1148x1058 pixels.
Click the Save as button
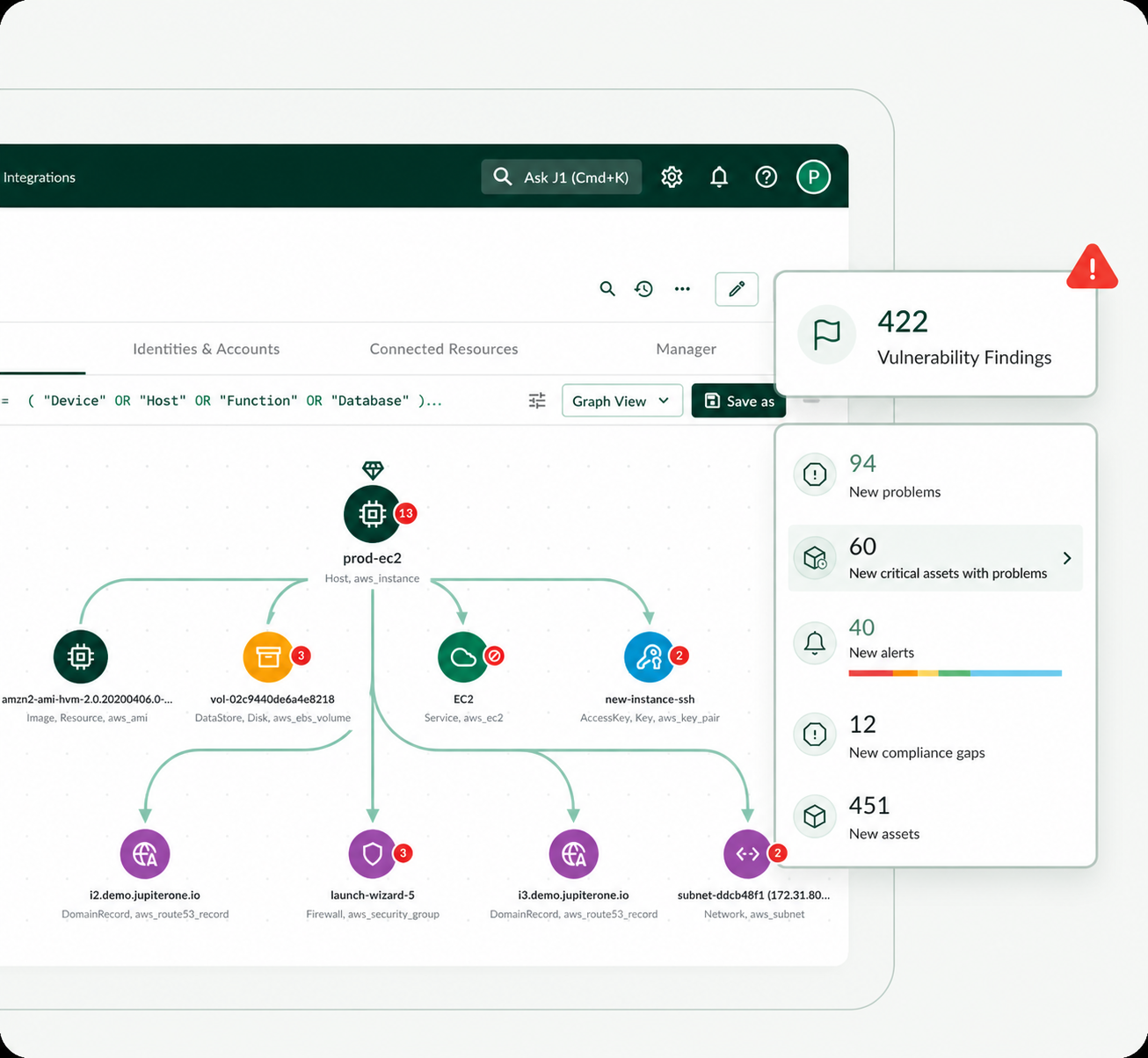[x=738, y=401]
